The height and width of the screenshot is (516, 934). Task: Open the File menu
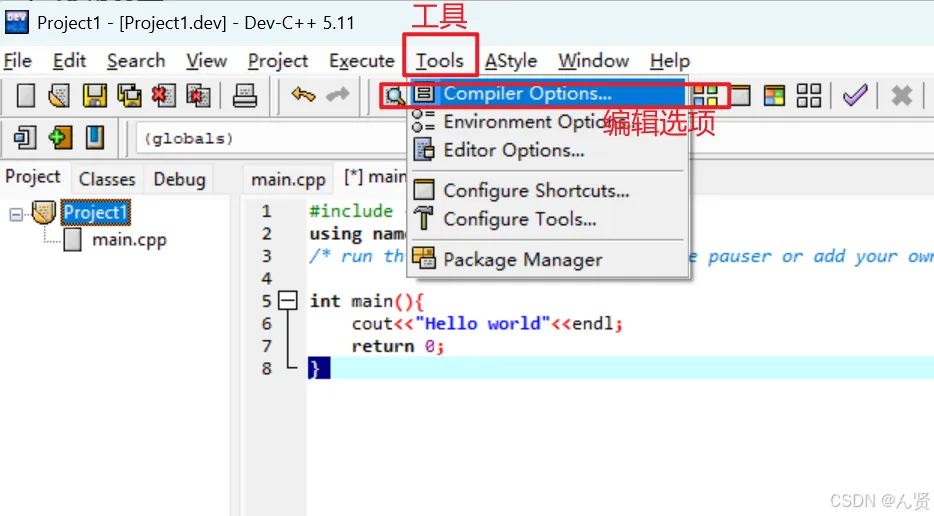(17, 61)
